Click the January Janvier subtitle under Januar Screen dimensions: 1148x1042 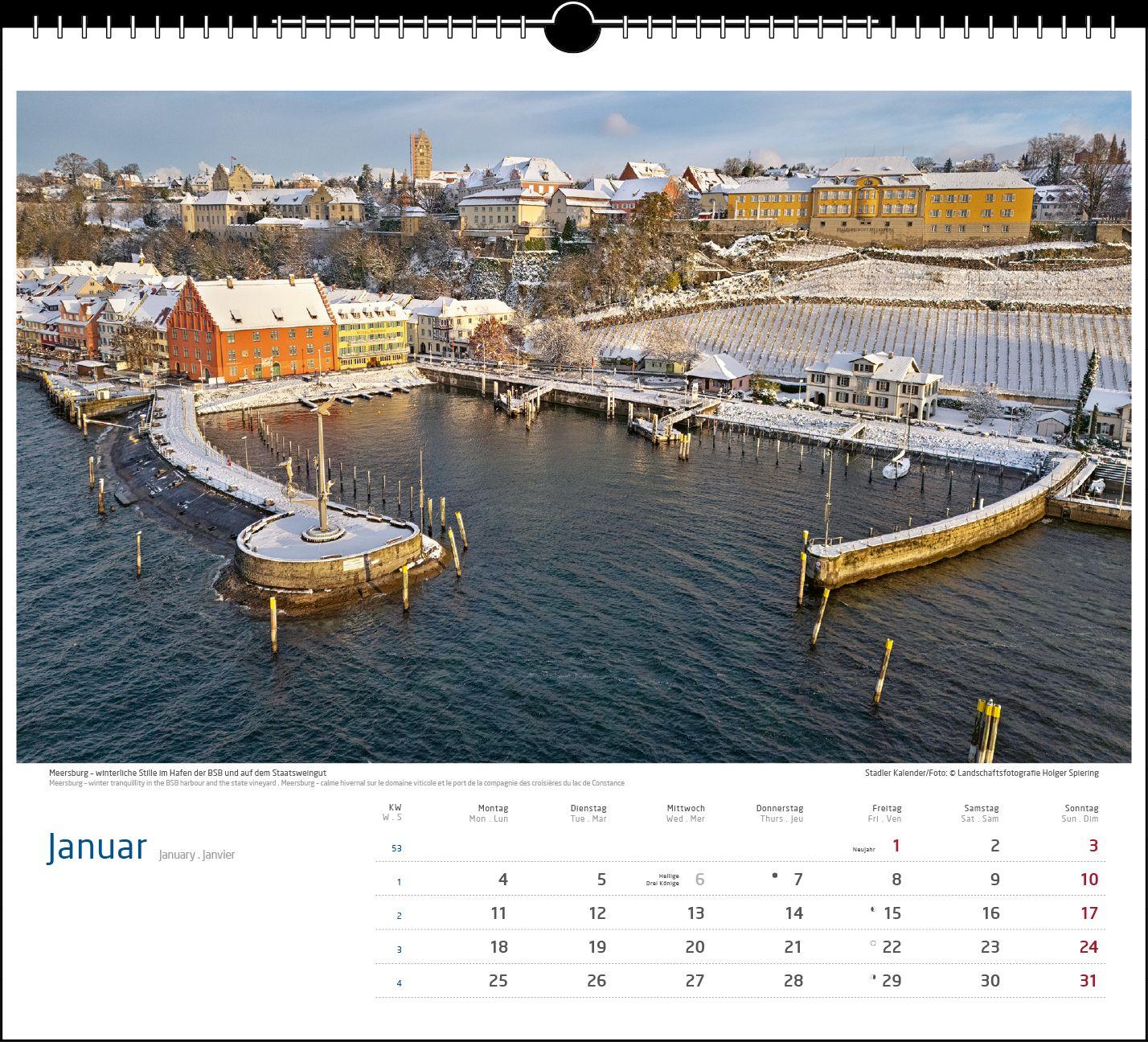tap(196, 855)
